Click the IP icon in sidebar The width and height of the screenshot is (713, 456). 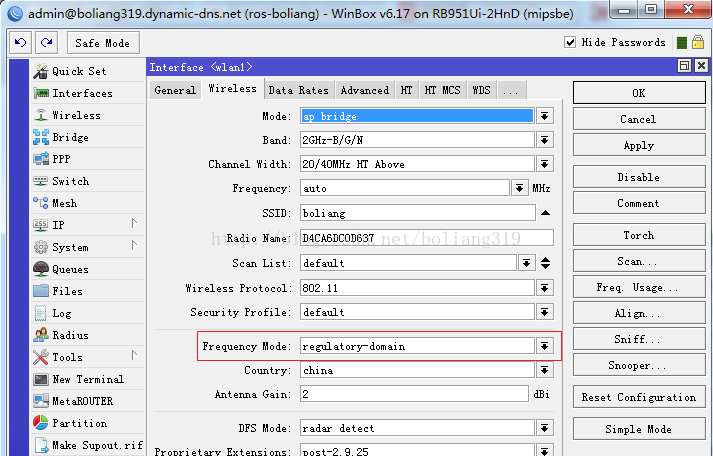[x=40, y=225]
